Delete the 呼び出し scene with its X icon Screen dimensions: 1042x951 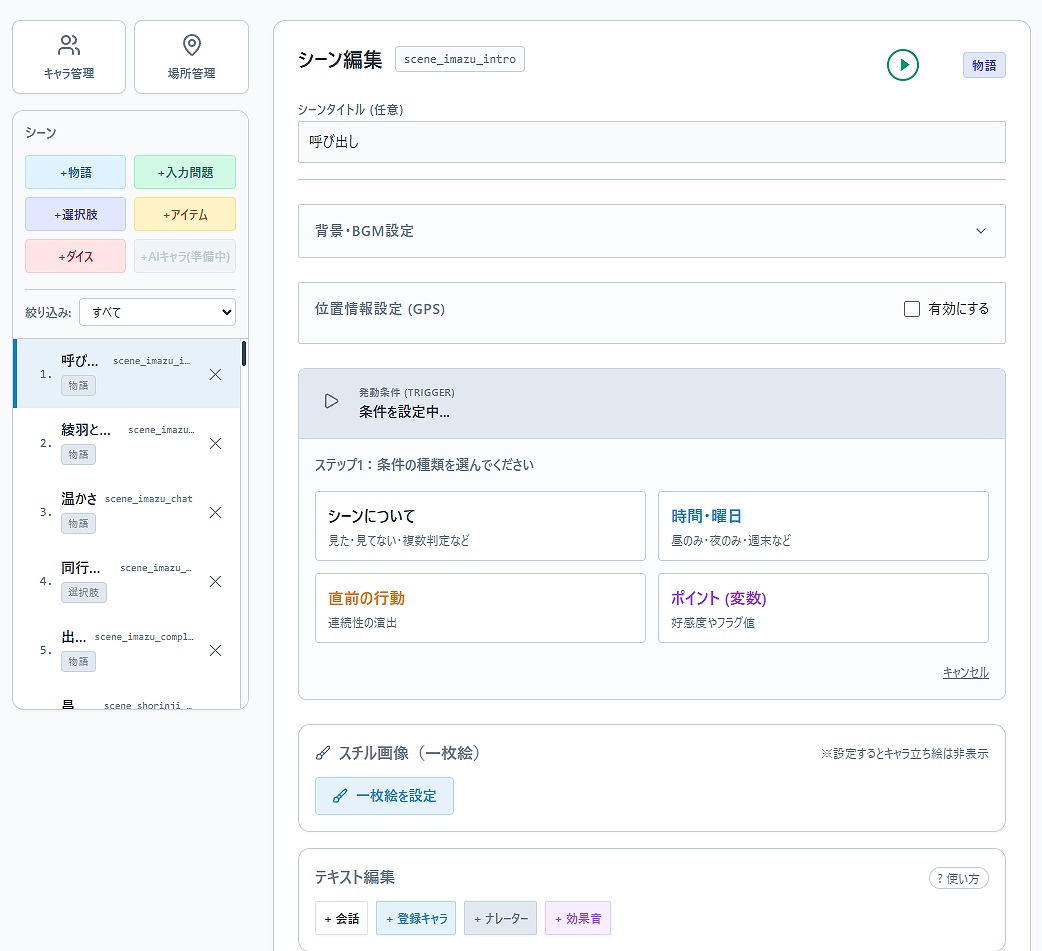click(x=215, y=374)
